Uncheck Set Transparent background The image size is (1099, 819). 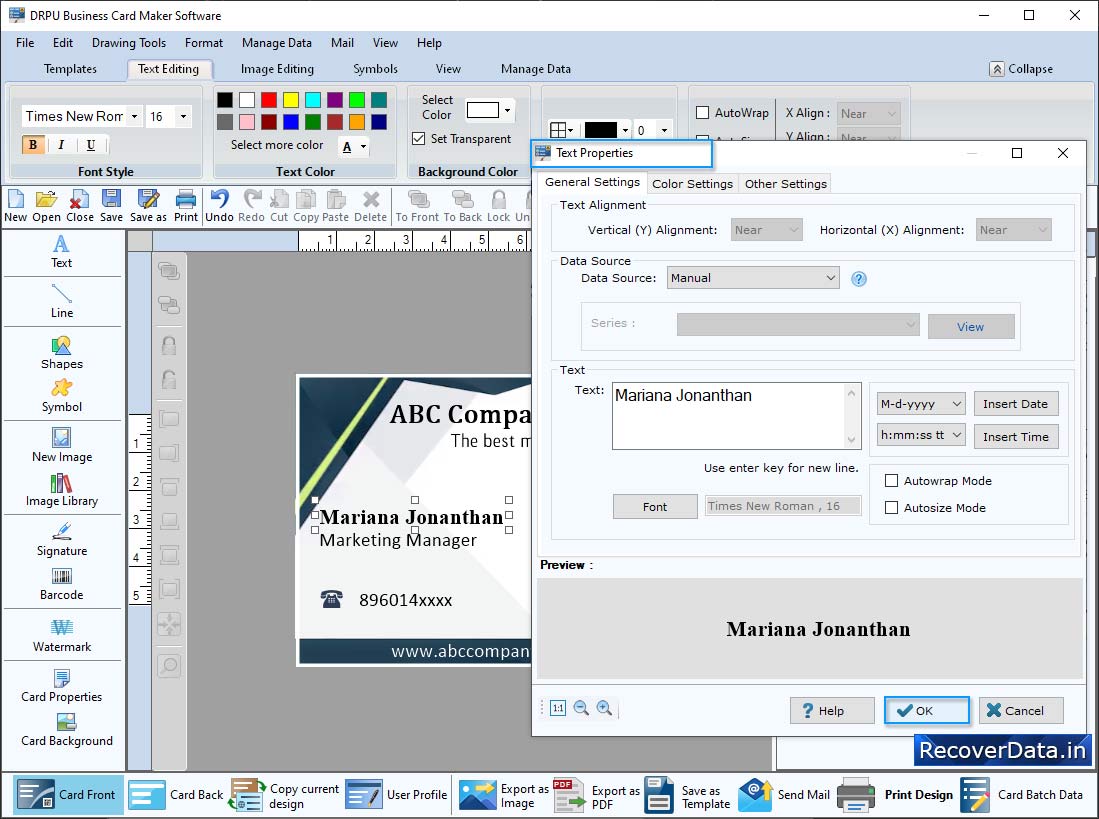[x=418, y=139]
